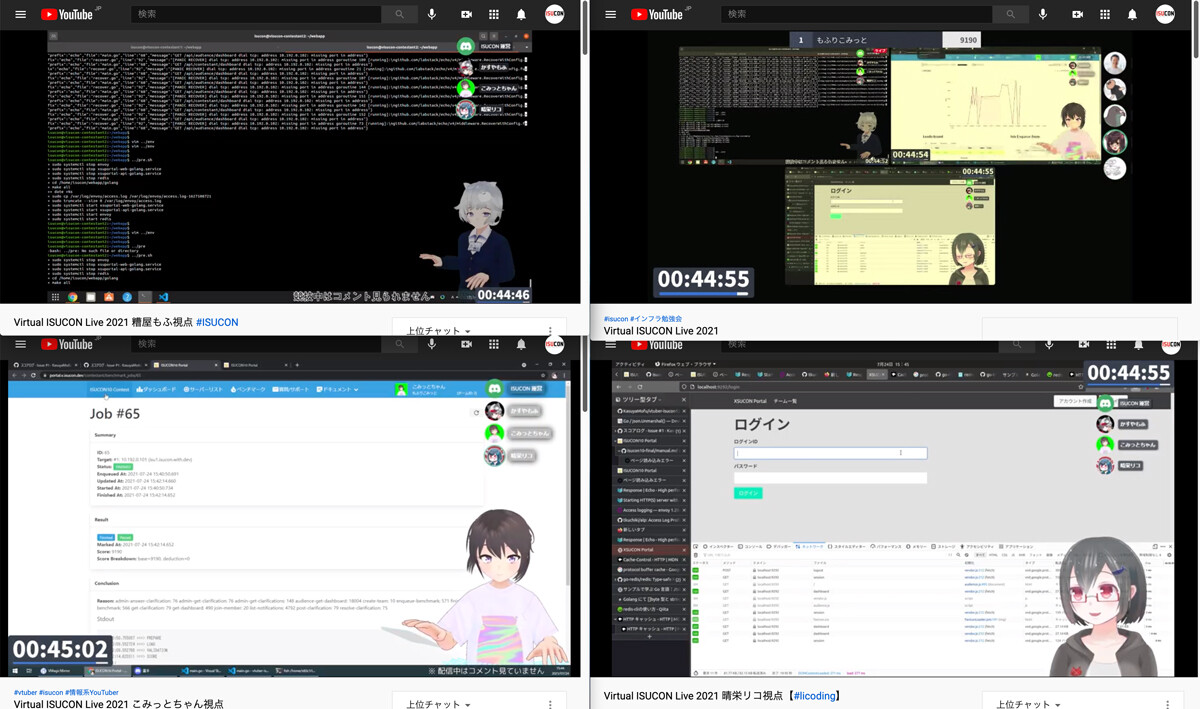Open chat three-dot menu in こみっとちゃん視点 window
The width and height of the screenshot is (1200, 709).
[x=550, y=703]
